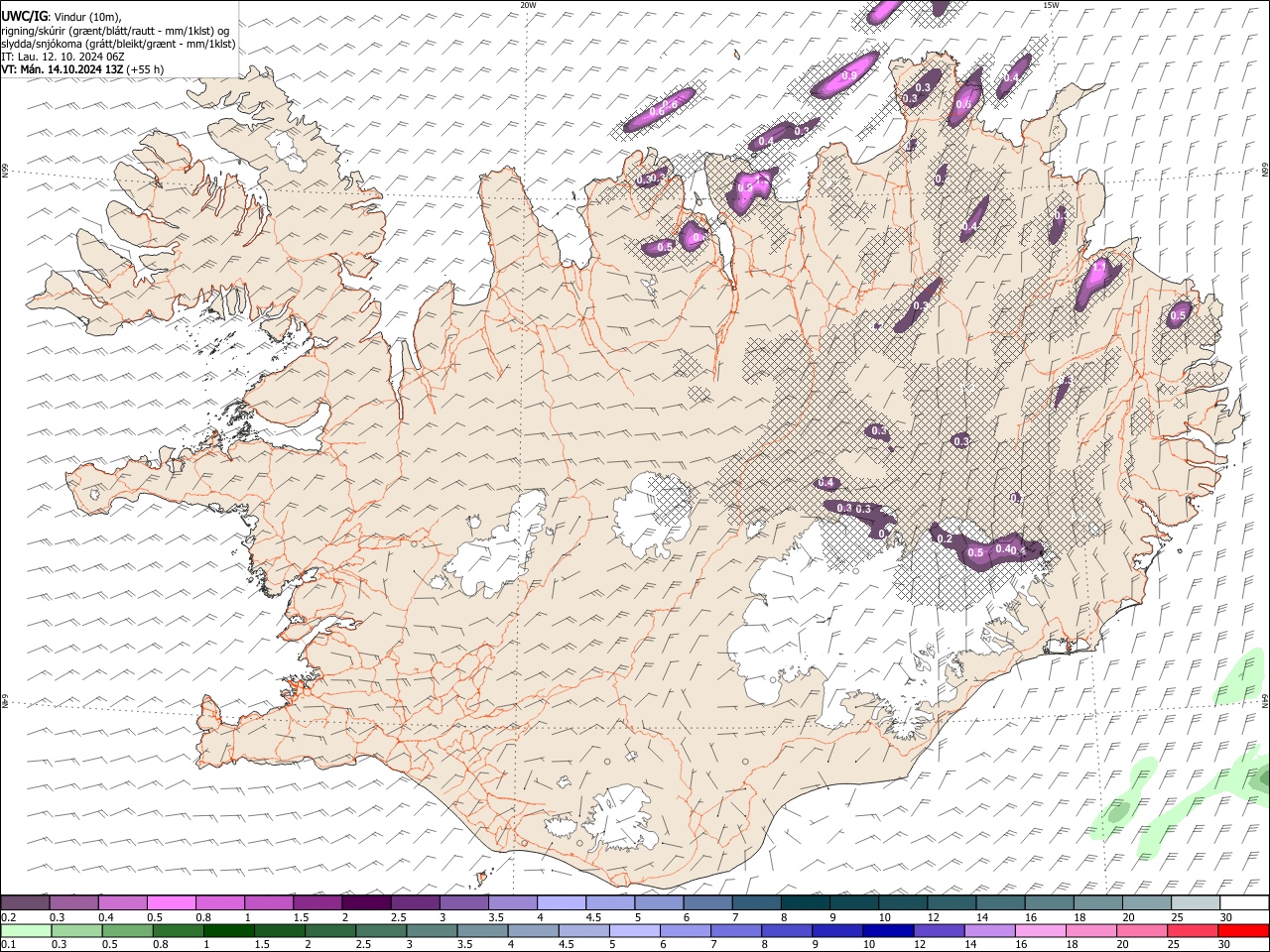
Task: Select the white swatch between 25 and 30
Action: pyautogui.click(x=1194, y=902)
